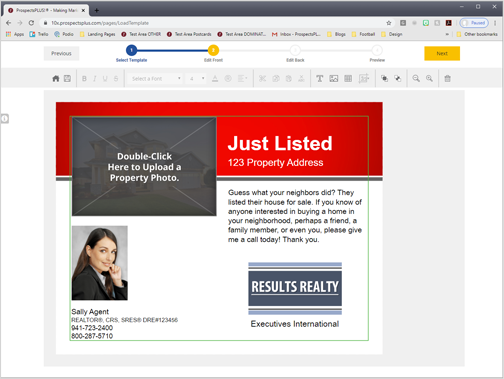Open the Apps bookmark
Image resolution: width=504 pixels, height=379 pixels.
[x=15, y=34]
